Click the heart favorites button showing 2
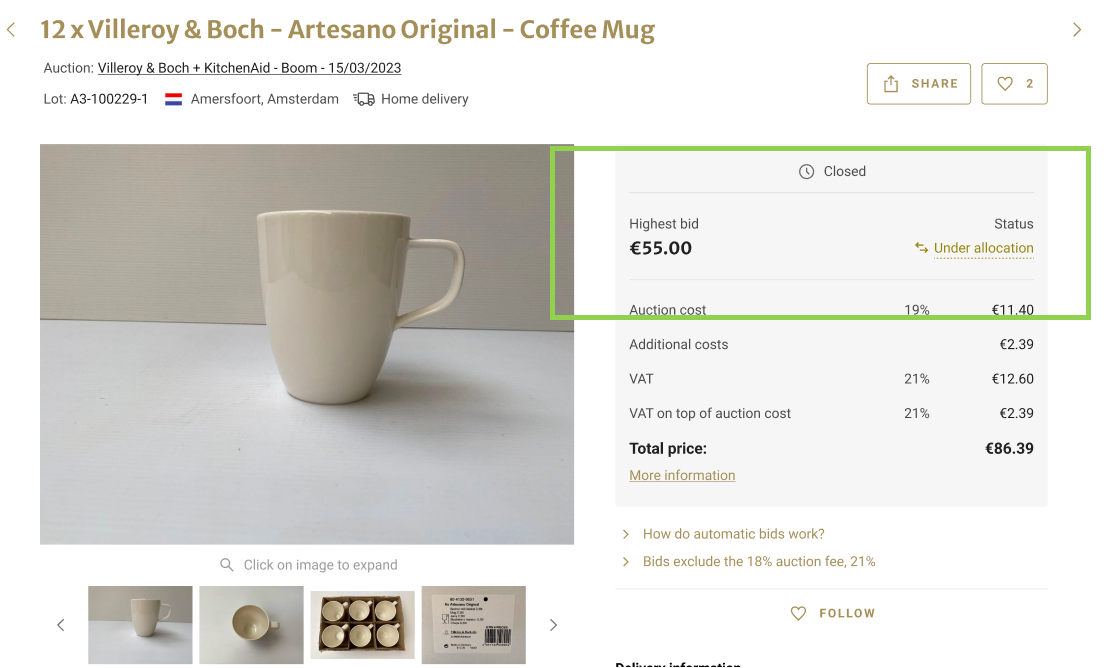 [1014, 84]
